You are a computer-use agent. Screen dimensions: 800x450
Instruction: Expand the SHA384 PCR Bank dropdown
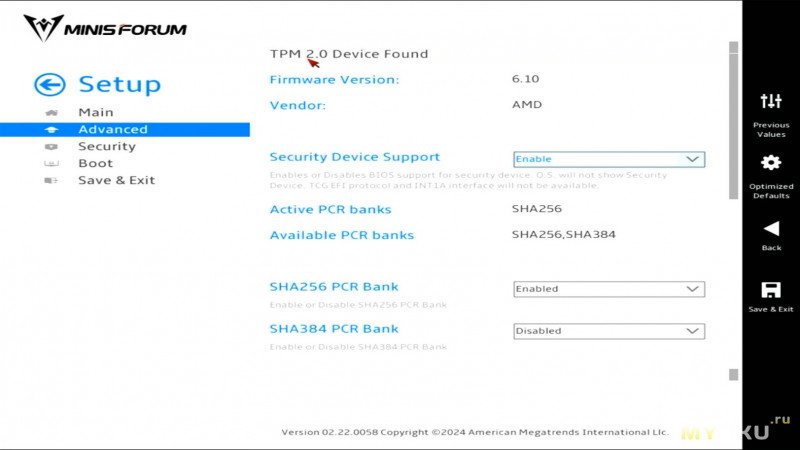(x=609, y=331)
